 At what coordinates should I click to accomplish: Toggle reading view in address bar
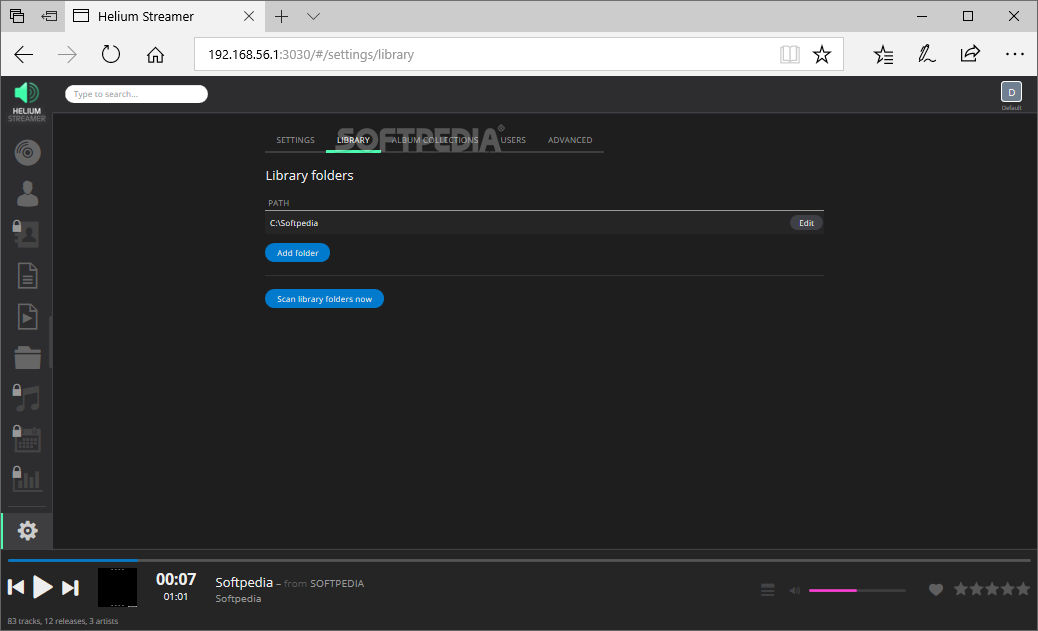point(790,54)
